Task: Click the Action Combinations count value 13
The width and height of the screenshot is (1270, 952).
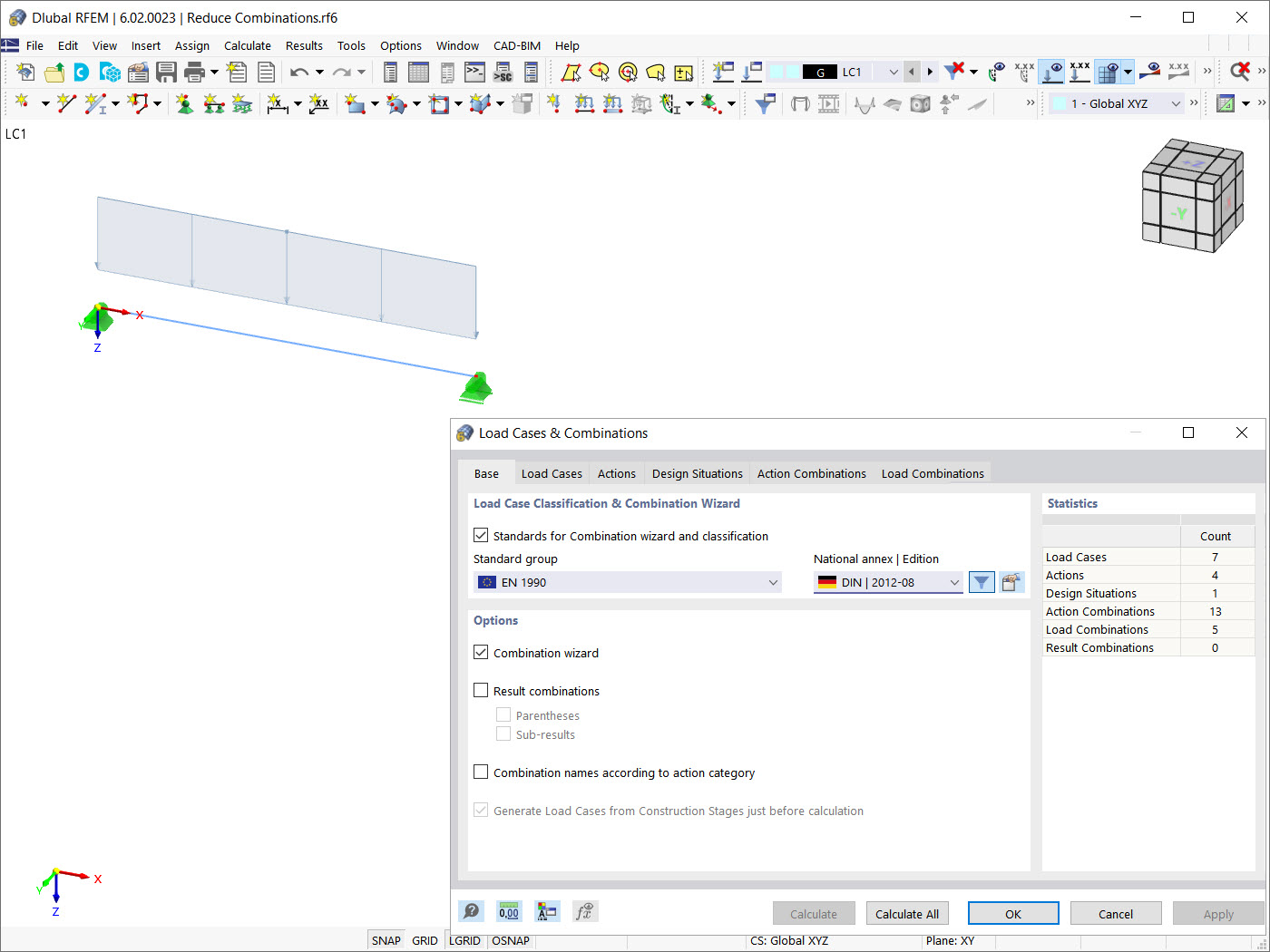Action: click(1216, 611)
